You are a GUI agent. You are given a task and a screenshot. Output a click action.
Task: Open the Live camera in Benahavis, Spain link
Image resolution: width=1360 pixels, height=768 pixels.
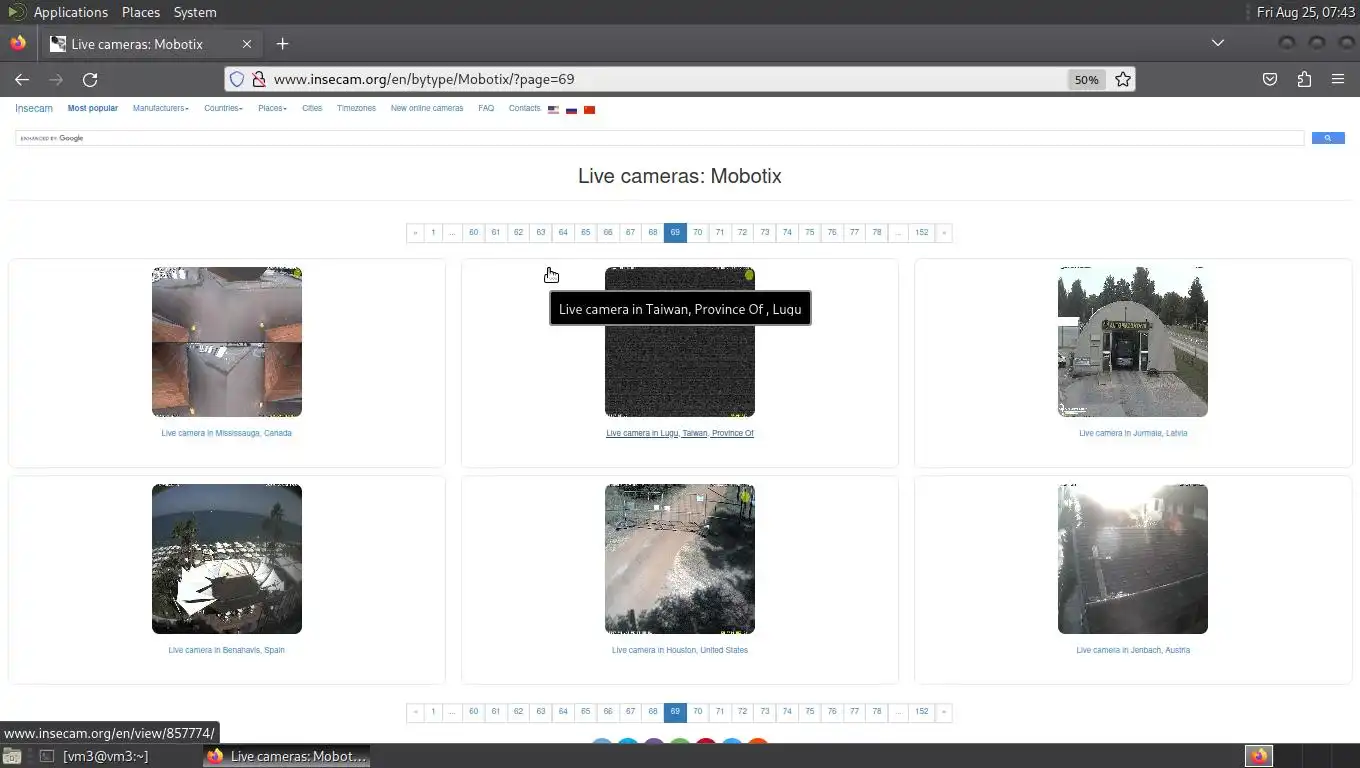227,650
